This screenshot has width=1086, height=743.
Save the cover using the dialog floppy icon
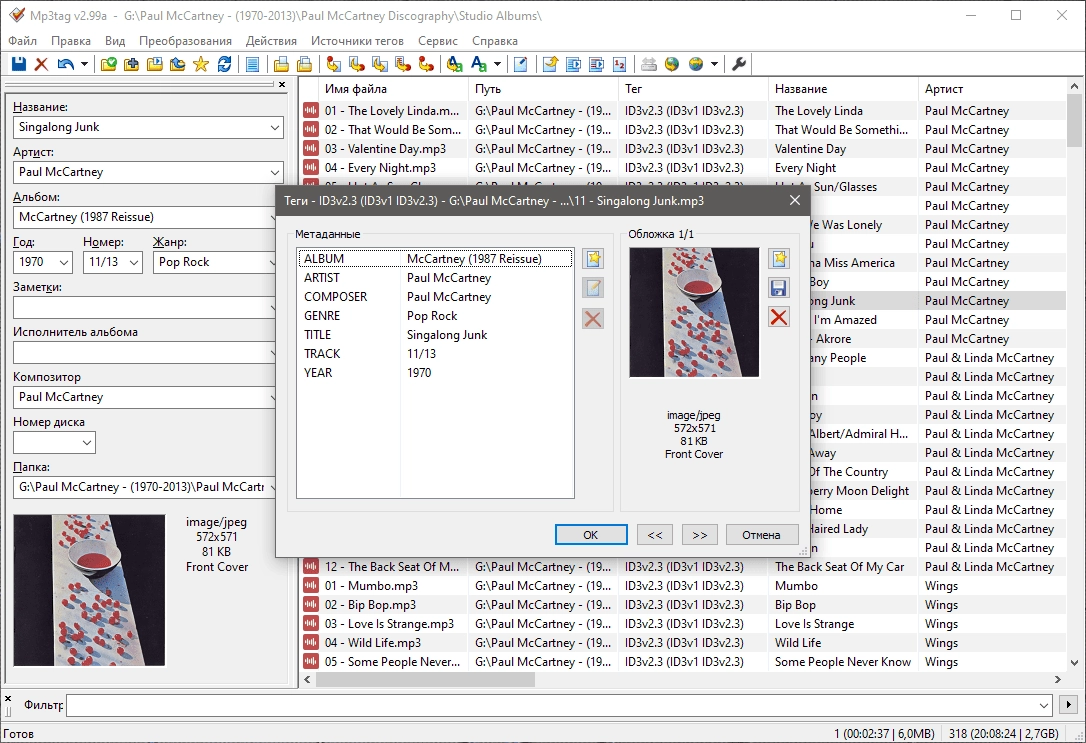pos(779,288)
